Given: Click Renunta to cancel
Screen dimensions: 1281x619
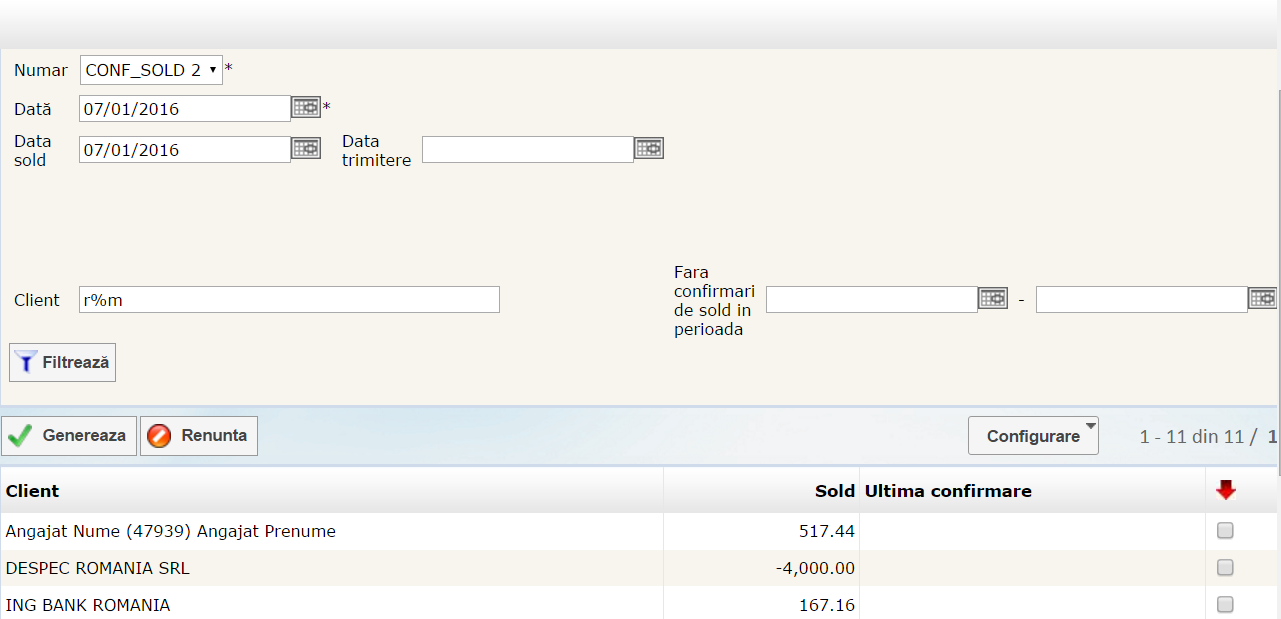Looking at the screenshot, I should click(x=199, y=436).
